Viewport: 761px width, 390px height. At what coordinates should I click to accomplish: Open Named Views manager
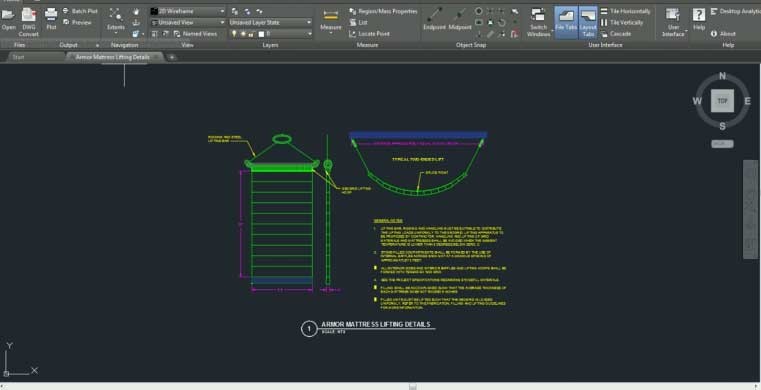pyautogui.click(x=196, y=33)
